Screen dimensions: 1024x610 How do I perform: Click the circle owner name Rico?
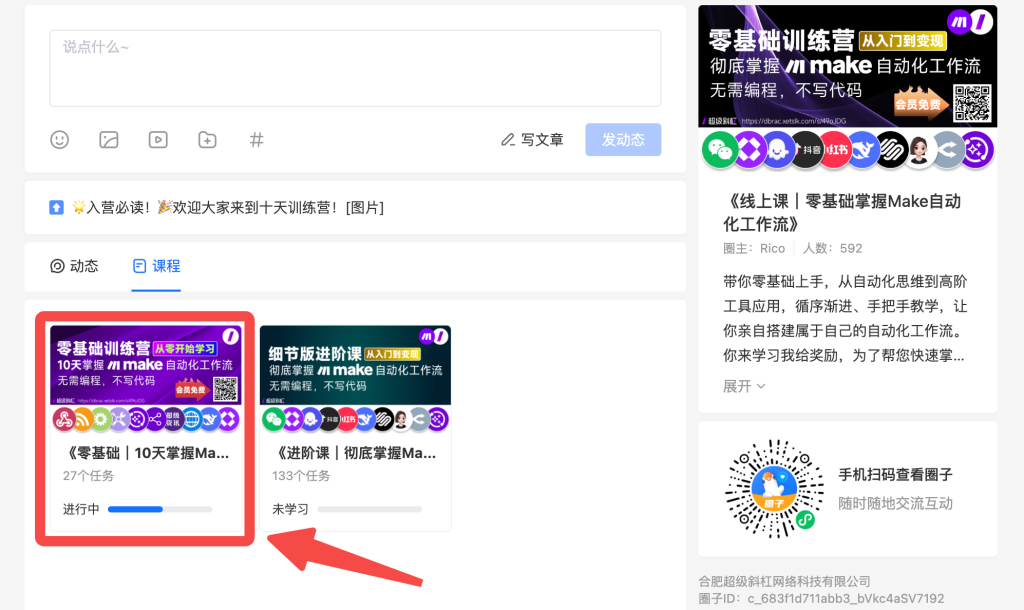coord(770,248)
